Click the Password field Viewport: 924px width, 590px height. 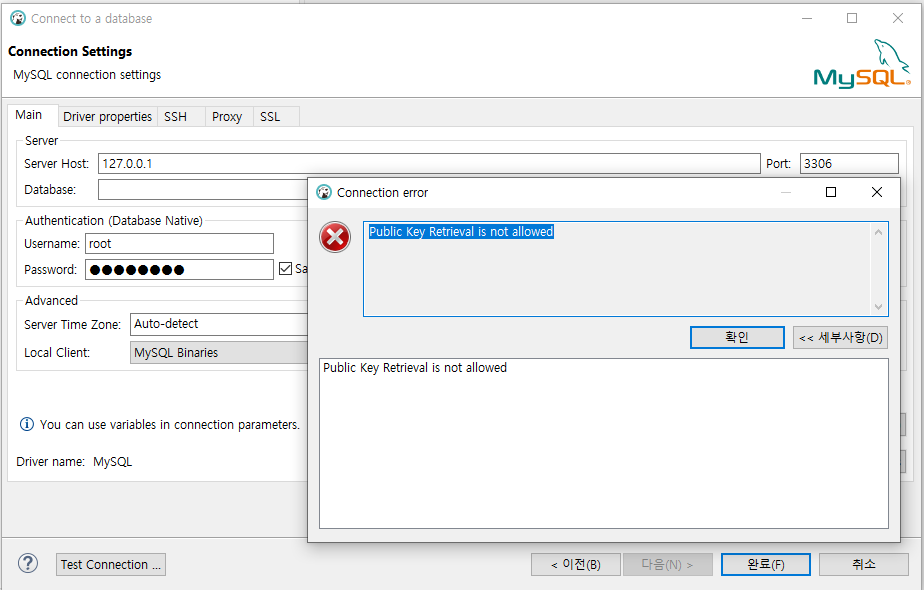pyautogui.click(x=179, y=269)
